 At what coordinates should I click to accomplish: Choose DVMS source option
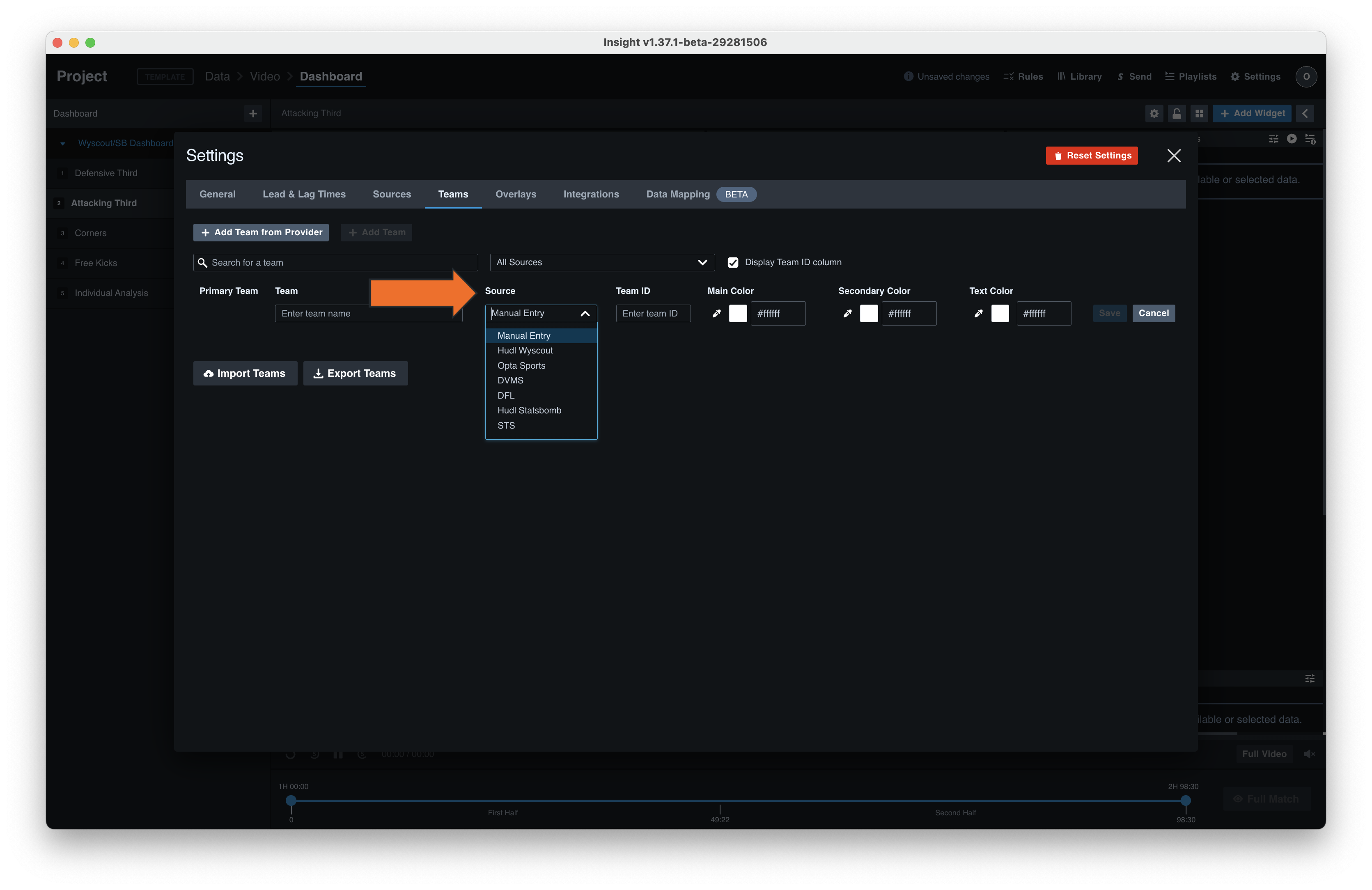tap(541, 381)
